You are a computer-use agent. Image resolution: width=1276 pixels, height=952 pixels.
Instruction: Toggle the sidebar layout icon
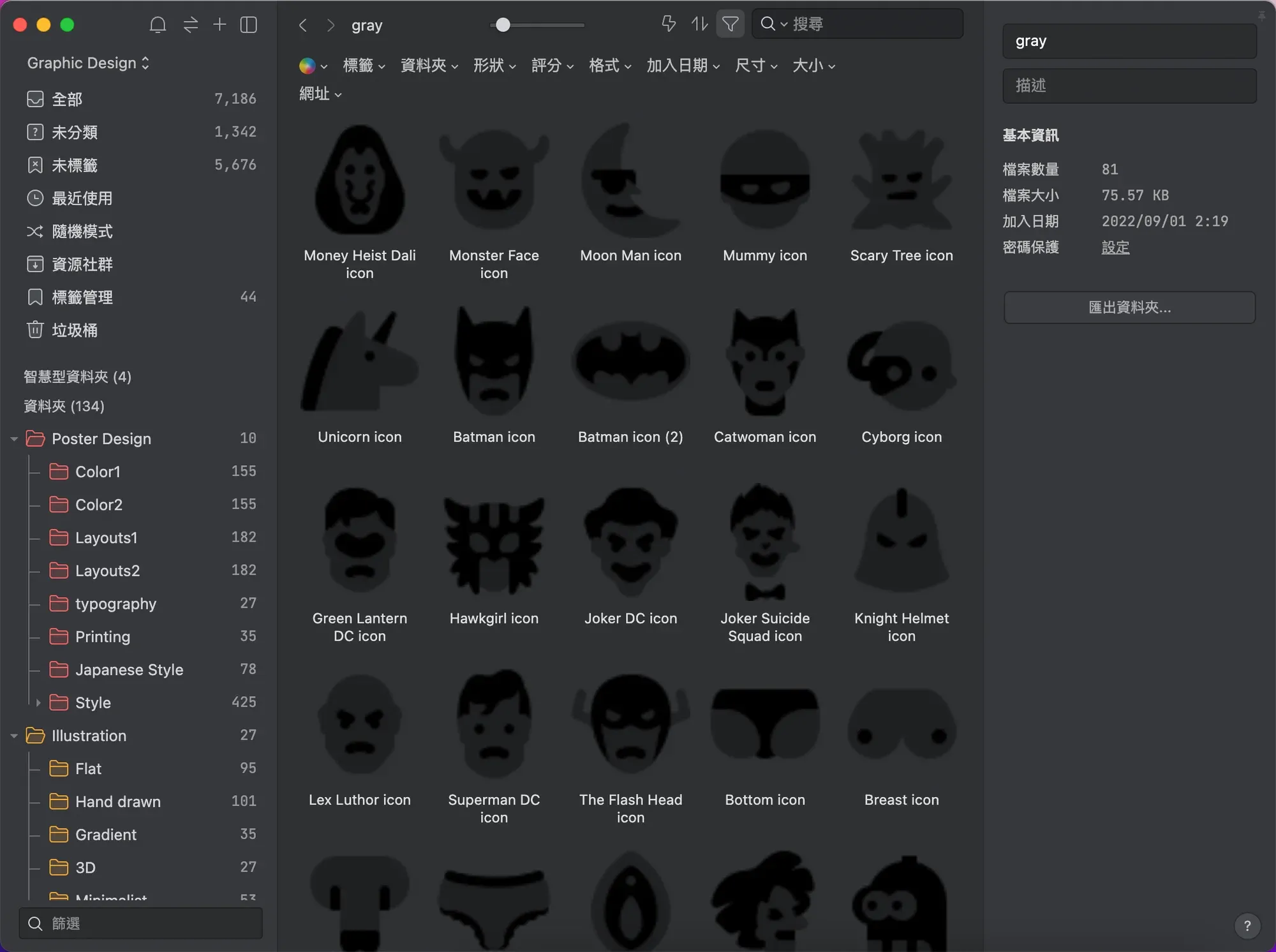tap(248, 25)
